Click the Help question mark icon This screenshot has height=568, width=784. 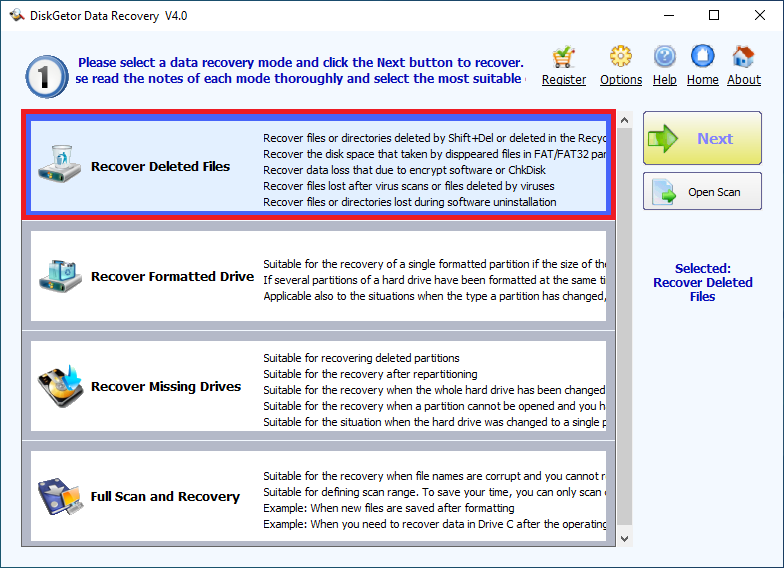coord(665,57)
